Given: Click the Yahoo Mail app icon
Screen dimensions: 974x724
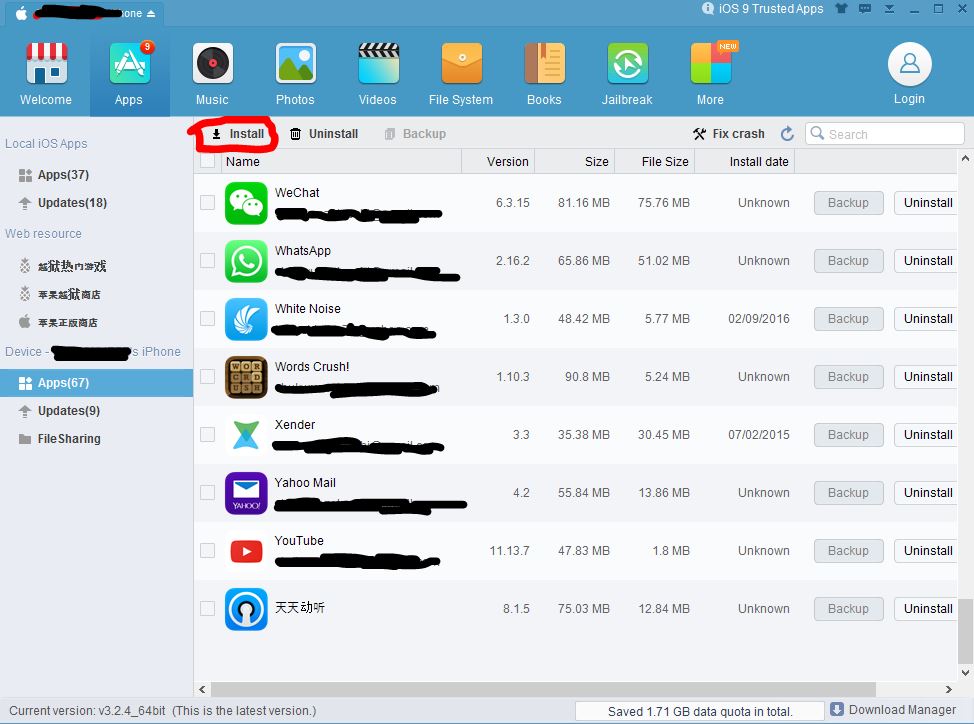Looking at the screenshot, I should point(246,493).
